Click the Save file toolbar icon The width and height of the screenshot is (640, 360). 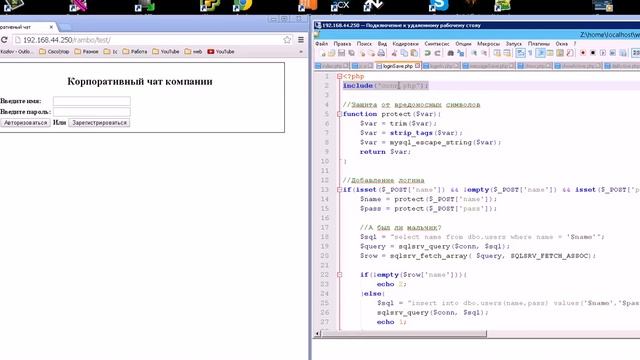point(341,53)
